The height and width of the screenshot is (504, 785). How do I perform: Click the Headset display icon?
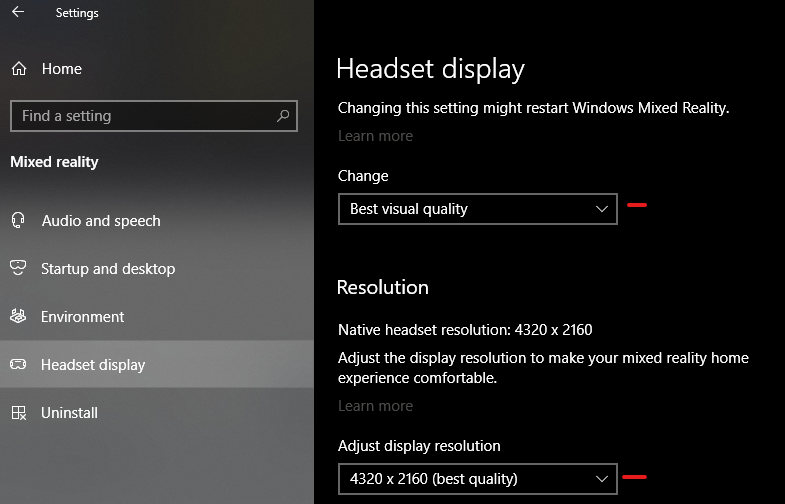[18, 364]
